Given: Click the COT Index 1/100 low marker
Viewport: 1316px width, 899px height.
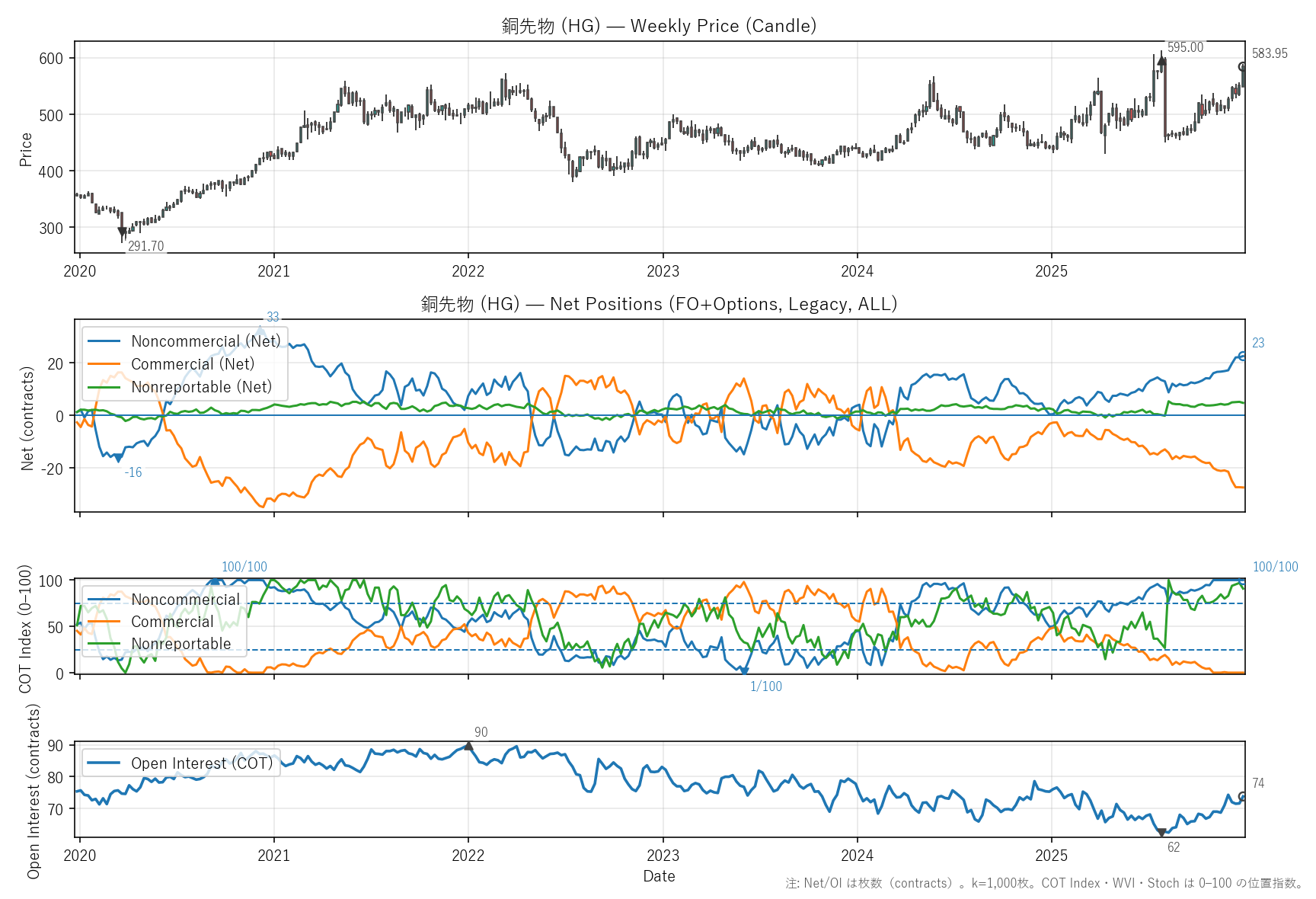Looking at the screenshot, I should 745,671.
